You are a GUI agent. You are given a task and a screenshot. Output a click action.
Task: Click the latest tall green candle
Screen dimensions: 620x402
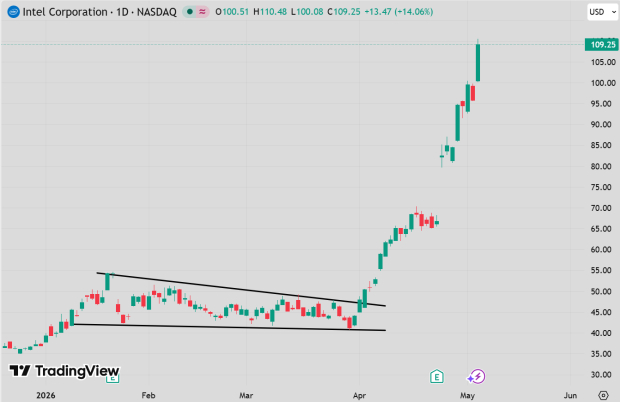478,62
